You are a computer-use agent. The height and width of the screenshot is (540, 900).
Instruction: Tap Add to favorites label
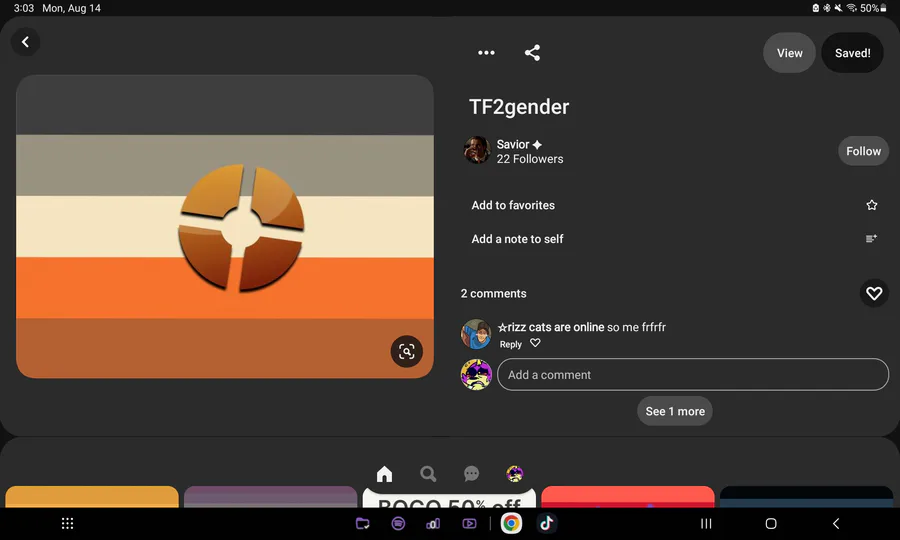tap(513, 205)
